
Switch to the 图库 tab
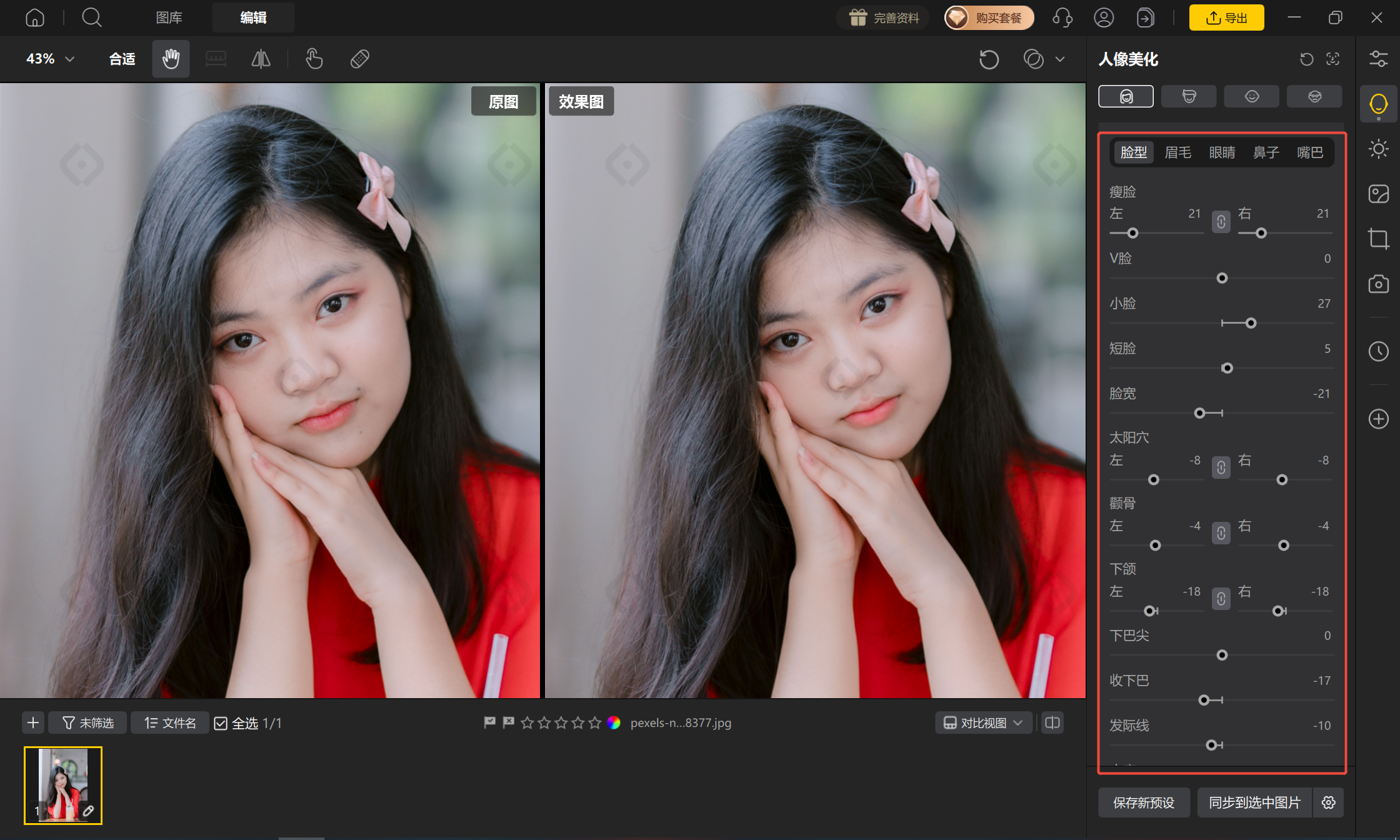[169, 17]
